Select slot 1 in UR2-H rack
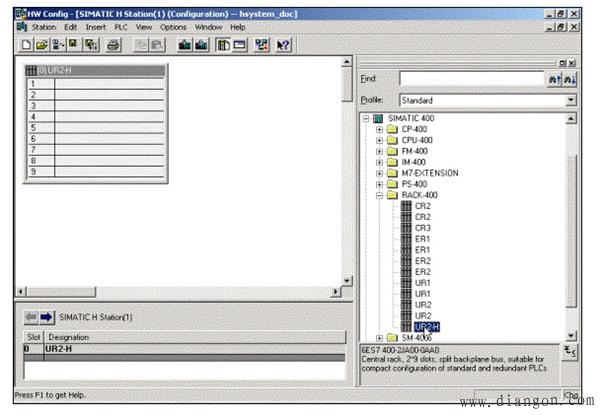This screenshot has height=415, width=600. point(96,84)
